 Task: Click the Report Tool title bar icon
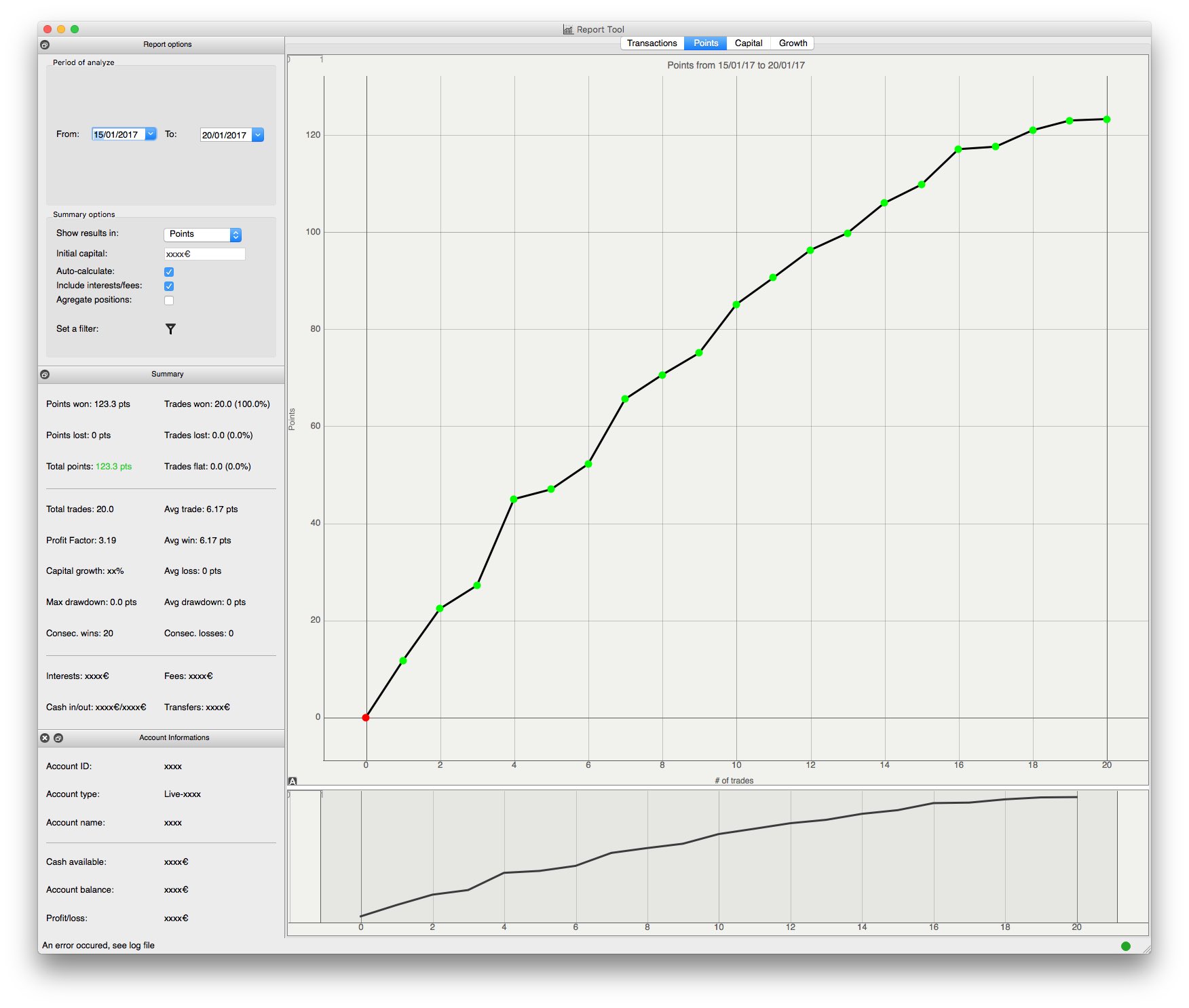[x=568, y=30]
